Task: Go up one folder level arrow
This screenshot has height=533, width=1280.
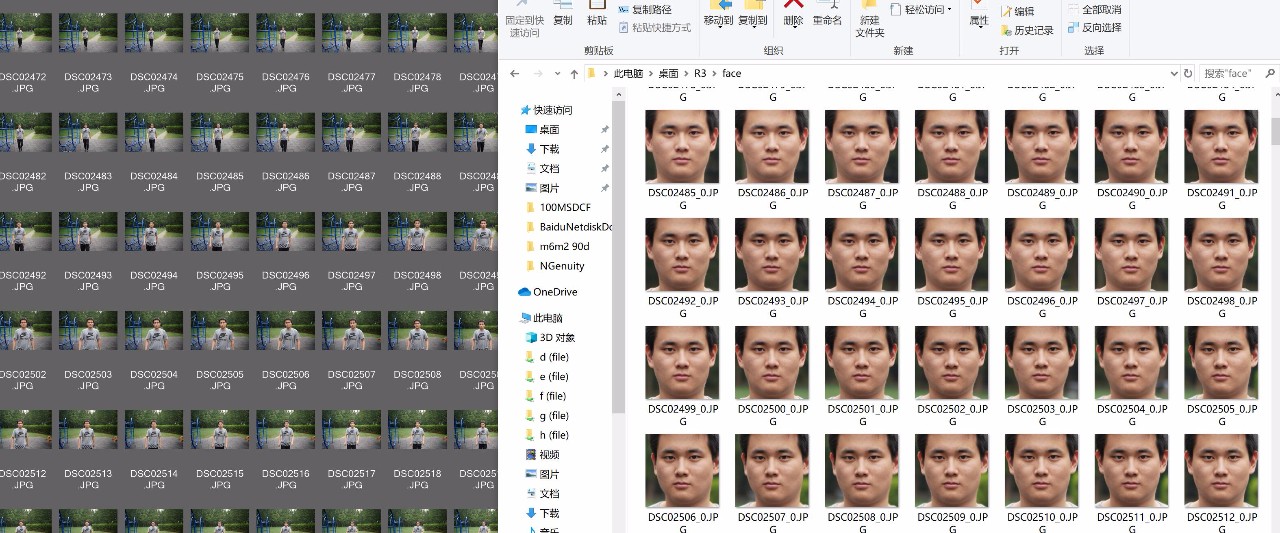Action: click(x=574, y=74)
